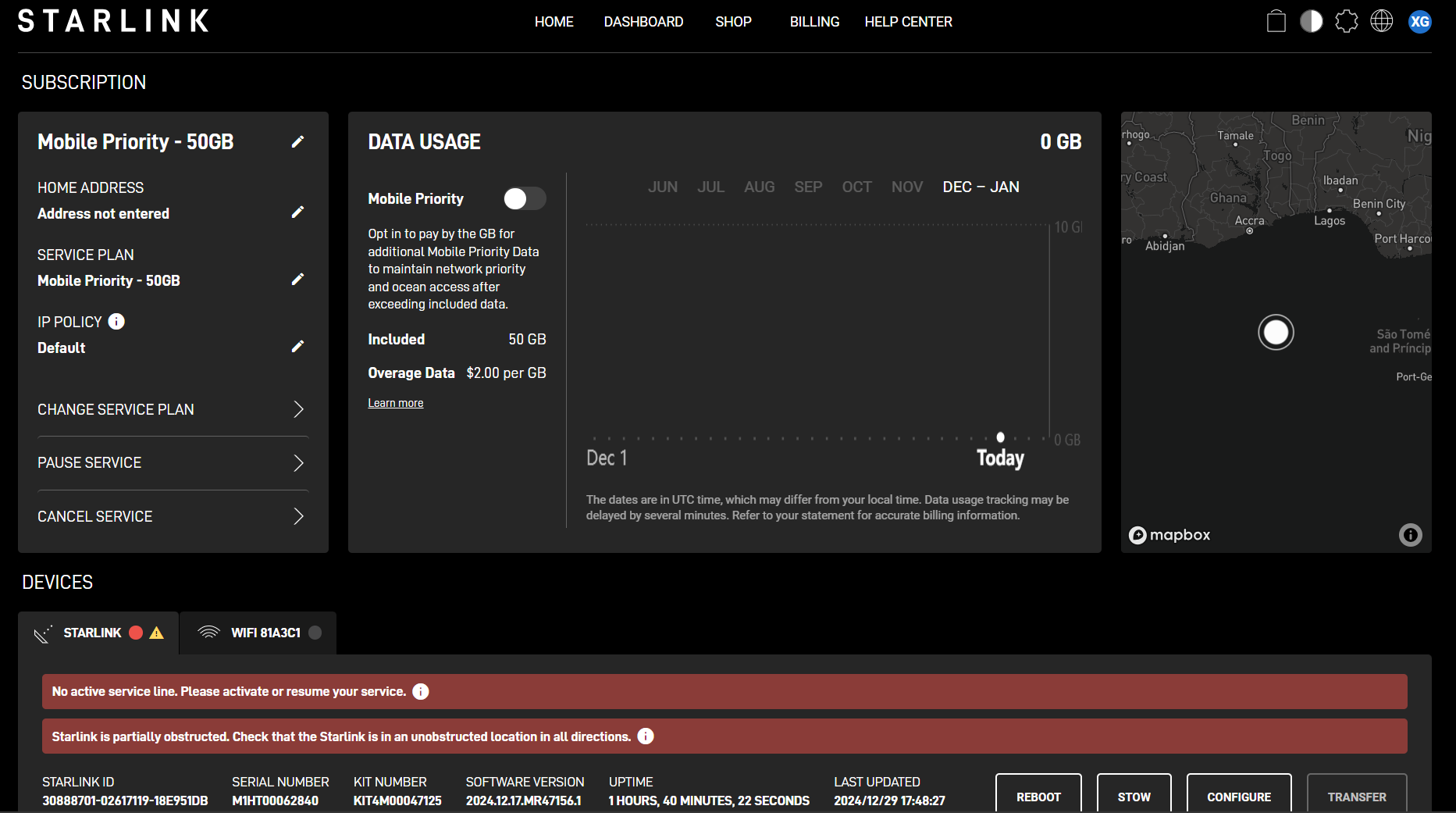Open the shopping bag cart icon
Viewport: 1456px width, 813px height.
click(1276, 21)
